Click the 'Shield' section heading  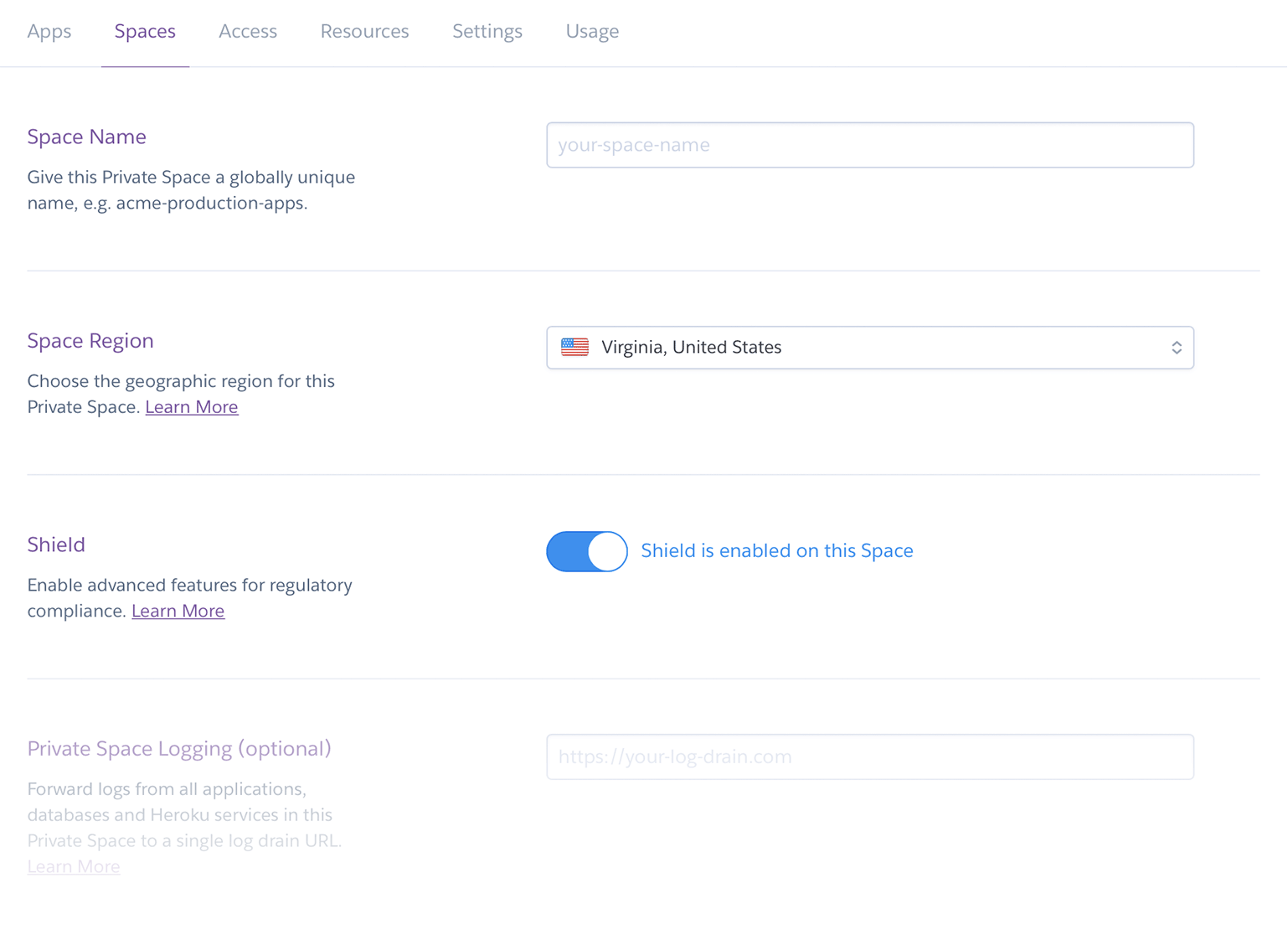[x=56, y=545]
